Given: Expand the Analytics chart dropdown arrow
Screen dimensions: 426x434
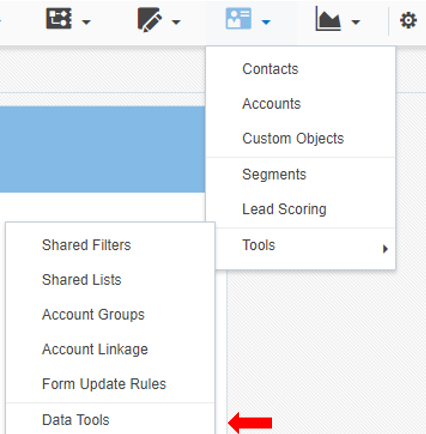Looking at the screenshot, I should tap(356, 22).
